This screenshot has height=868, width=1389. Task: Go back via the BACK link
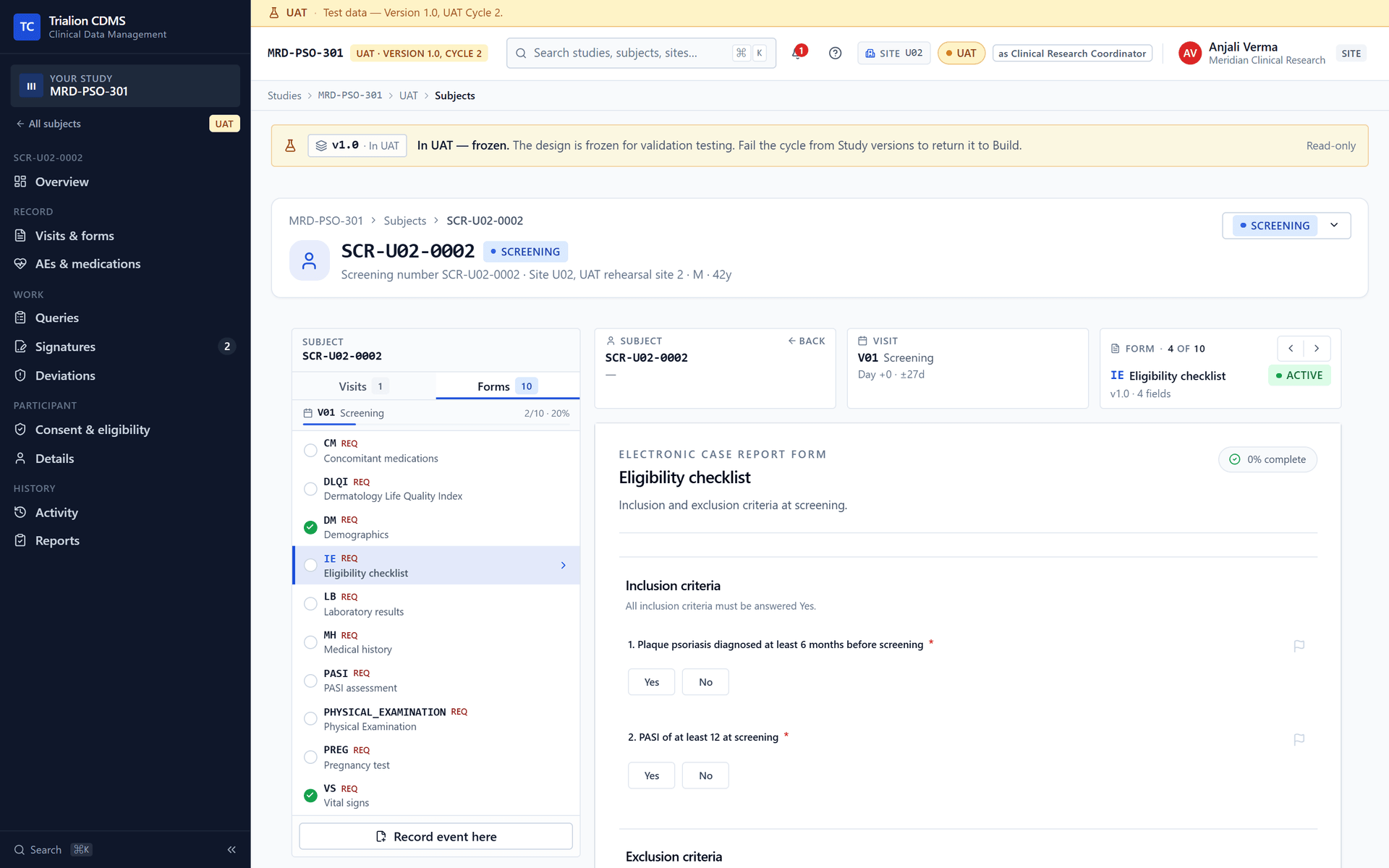tap(806, 341)
